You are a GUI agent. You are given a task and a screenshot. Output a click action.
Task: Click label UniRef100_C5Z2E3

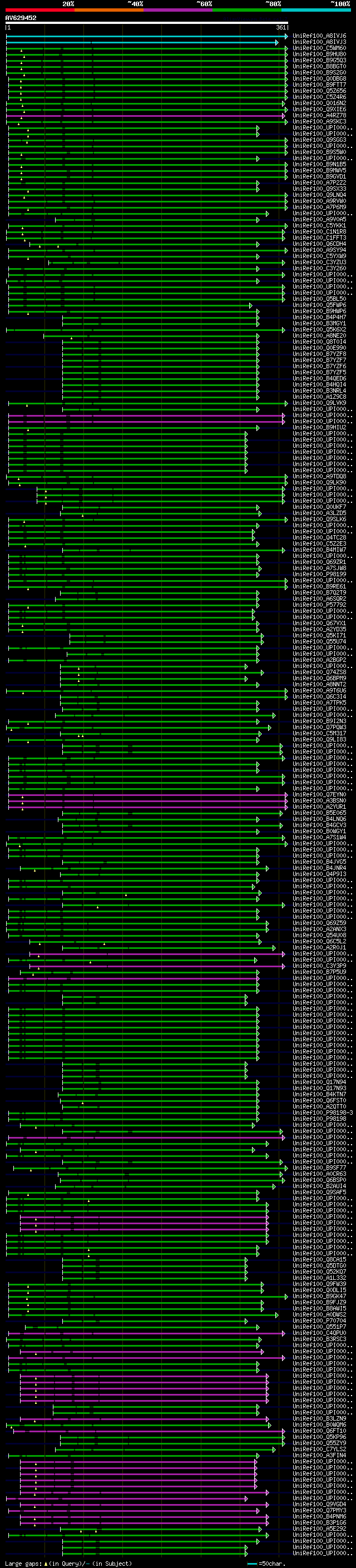point(319,543)
